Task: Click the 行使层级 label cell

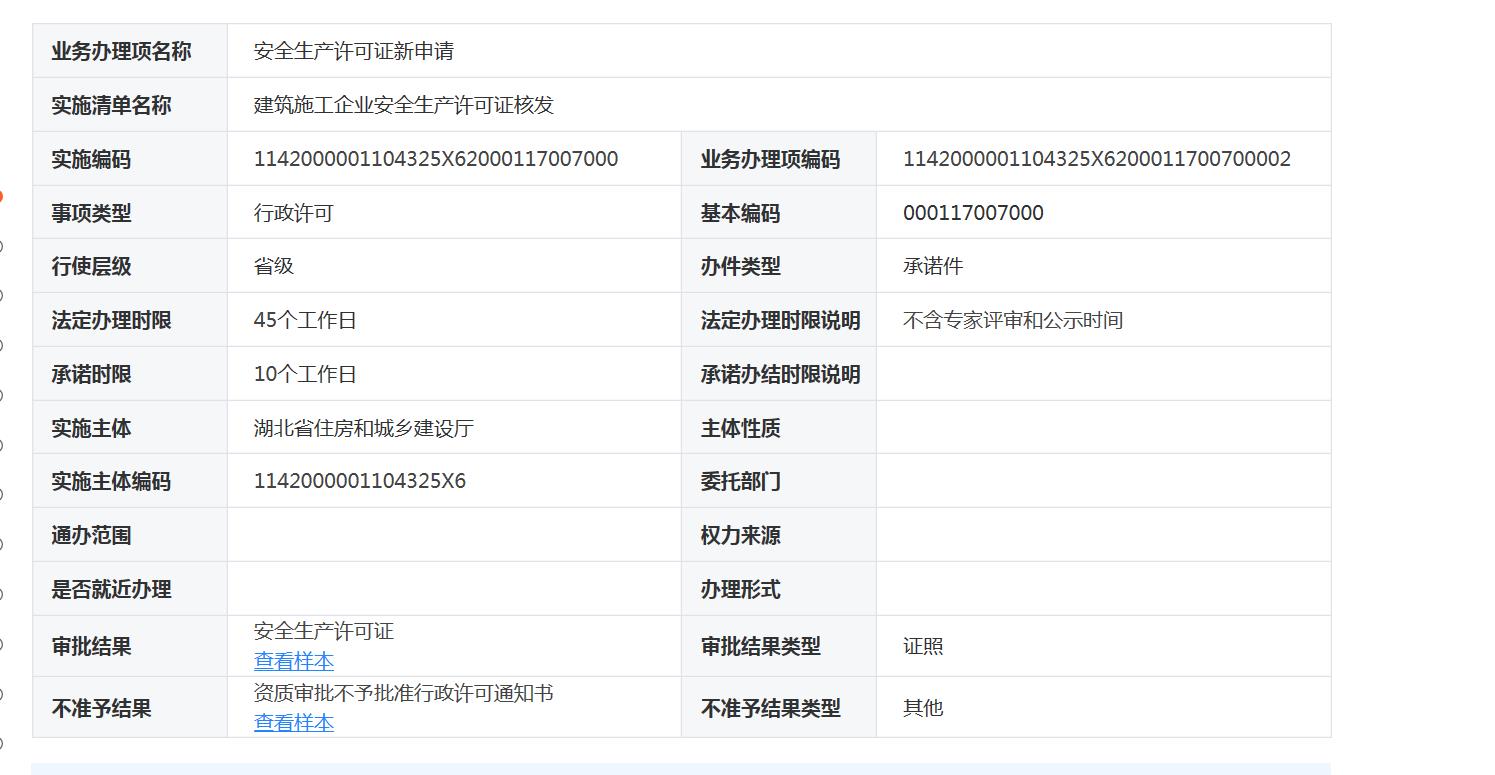Action: pyautogui.click(x=130, y=266)
